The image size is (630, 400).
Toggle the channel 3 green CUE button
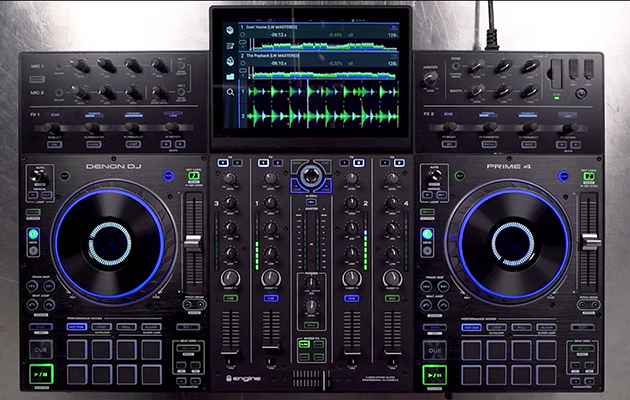[230, 298]
